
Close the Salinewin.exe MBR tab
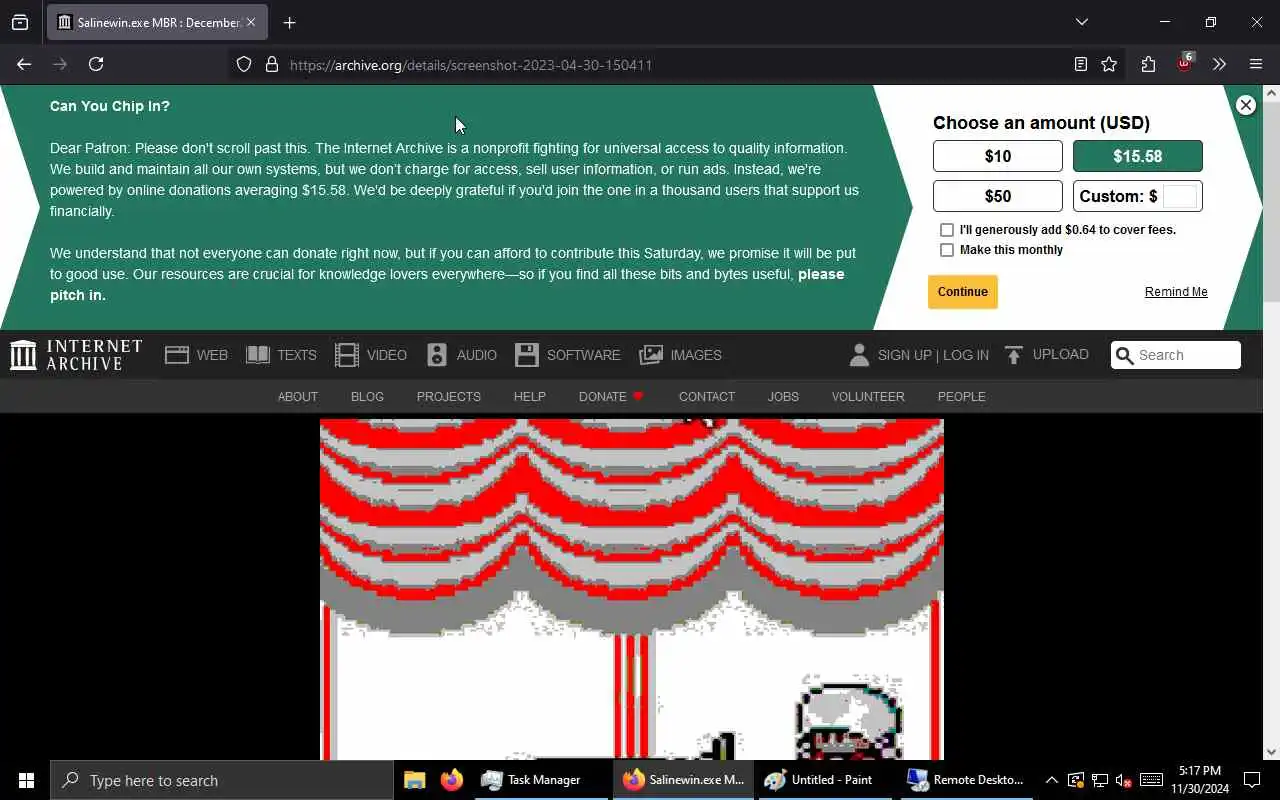pyautogui.click(x=251, y=22)
